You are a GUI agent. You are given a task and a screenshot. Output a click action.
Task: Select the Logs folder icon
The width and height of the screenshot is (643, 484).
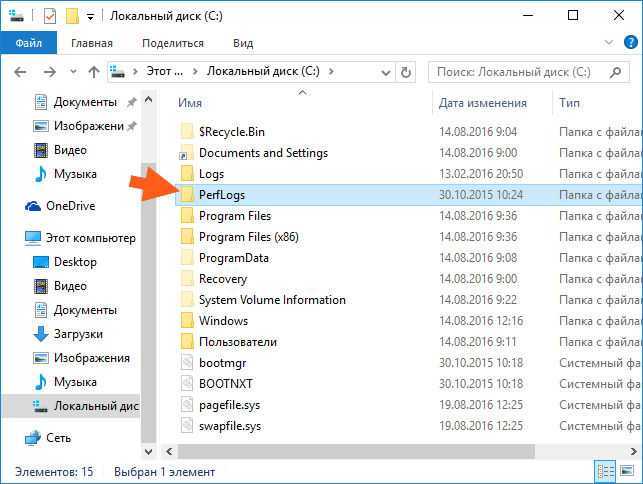click(x=187, y=174)
